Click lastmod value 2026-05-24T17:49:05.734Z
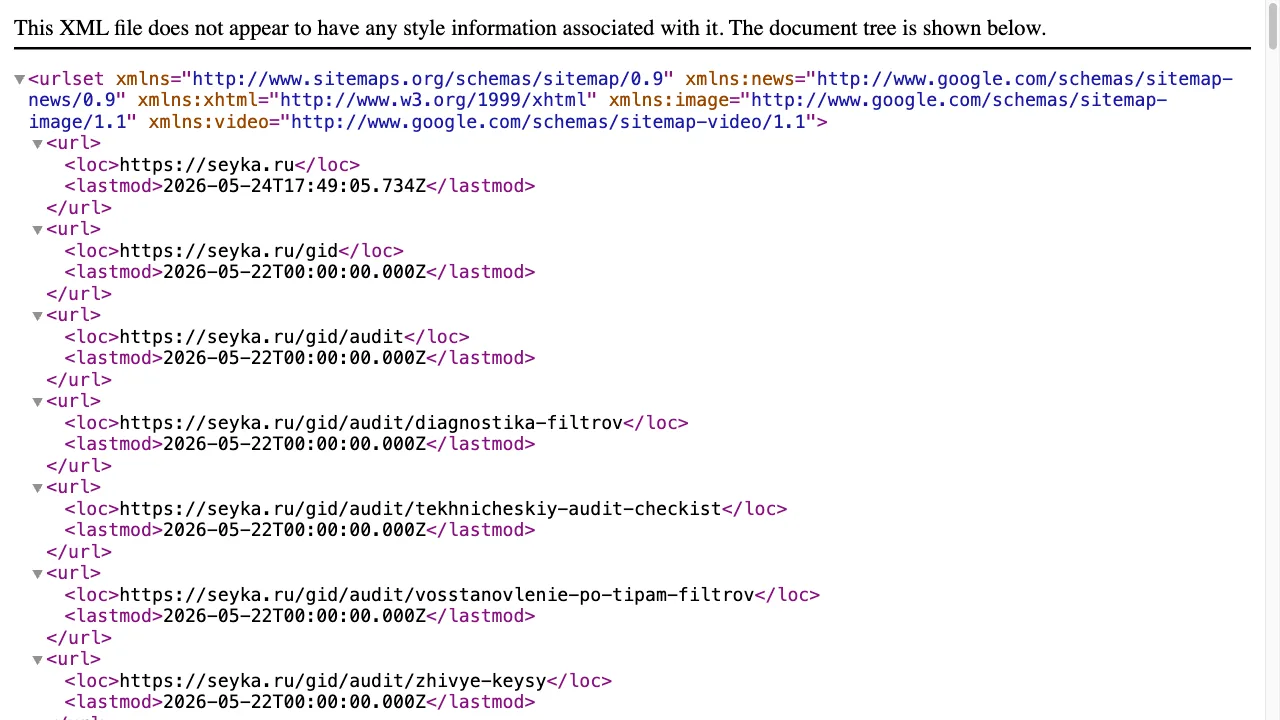 tap(295, 186)
